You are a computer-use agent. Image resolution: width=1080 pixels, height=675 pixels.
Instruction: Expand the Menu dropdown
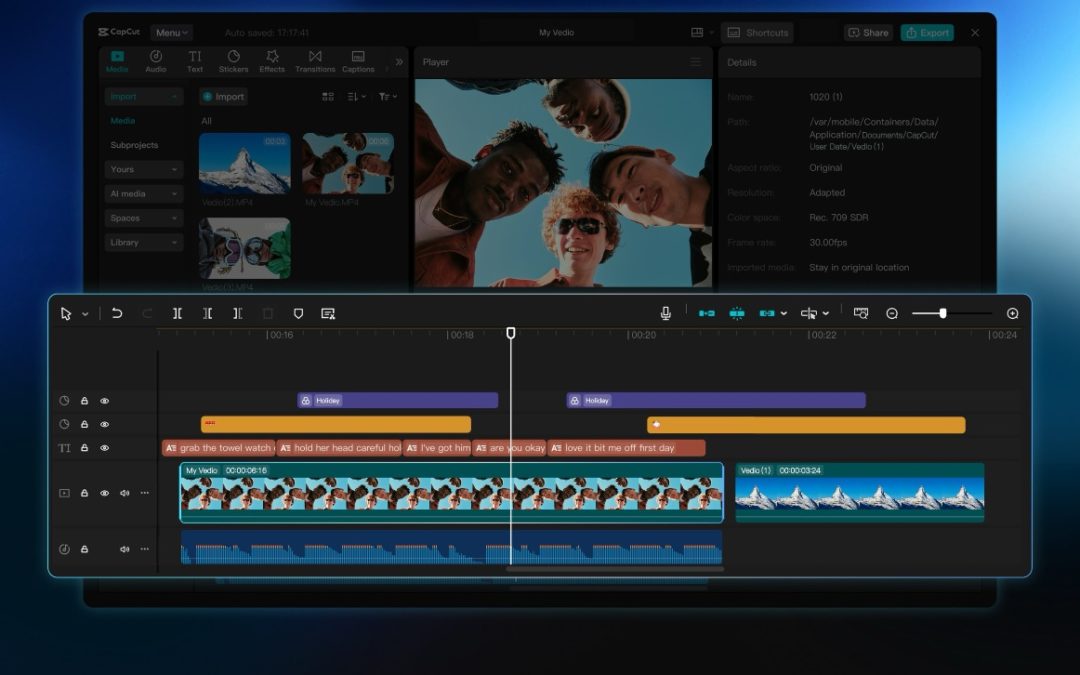coord(171,33)
